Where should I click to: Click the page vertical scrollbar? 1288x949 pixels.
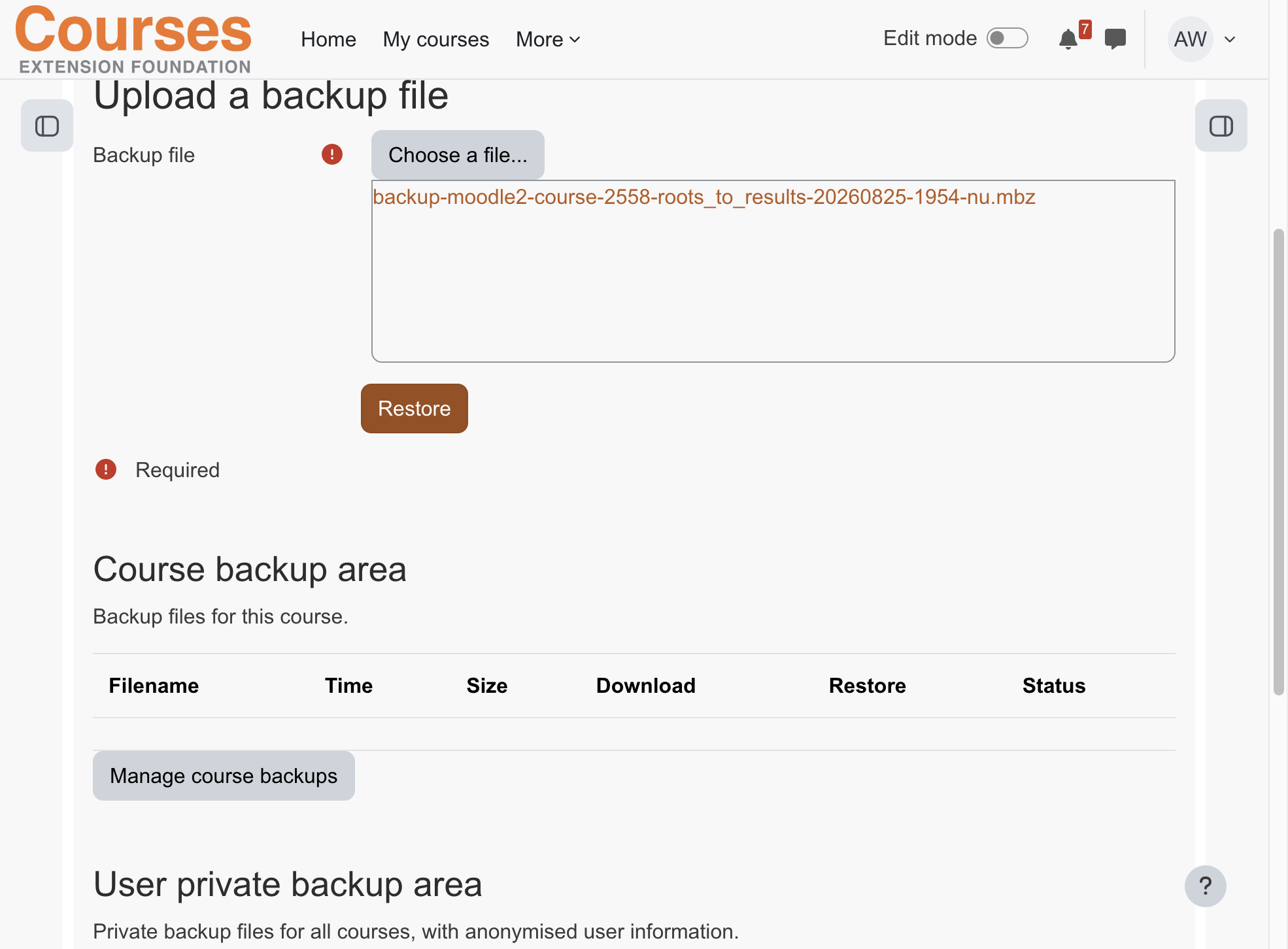coord(1279,461)
